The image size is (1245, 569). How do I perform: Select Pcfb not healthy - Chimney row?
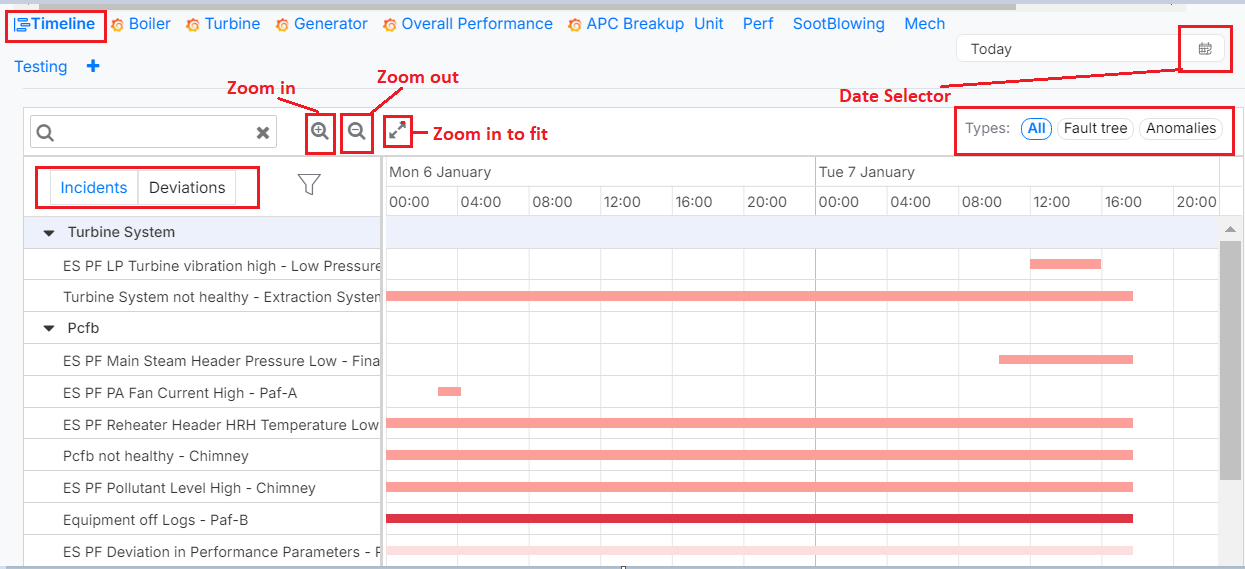202,456
